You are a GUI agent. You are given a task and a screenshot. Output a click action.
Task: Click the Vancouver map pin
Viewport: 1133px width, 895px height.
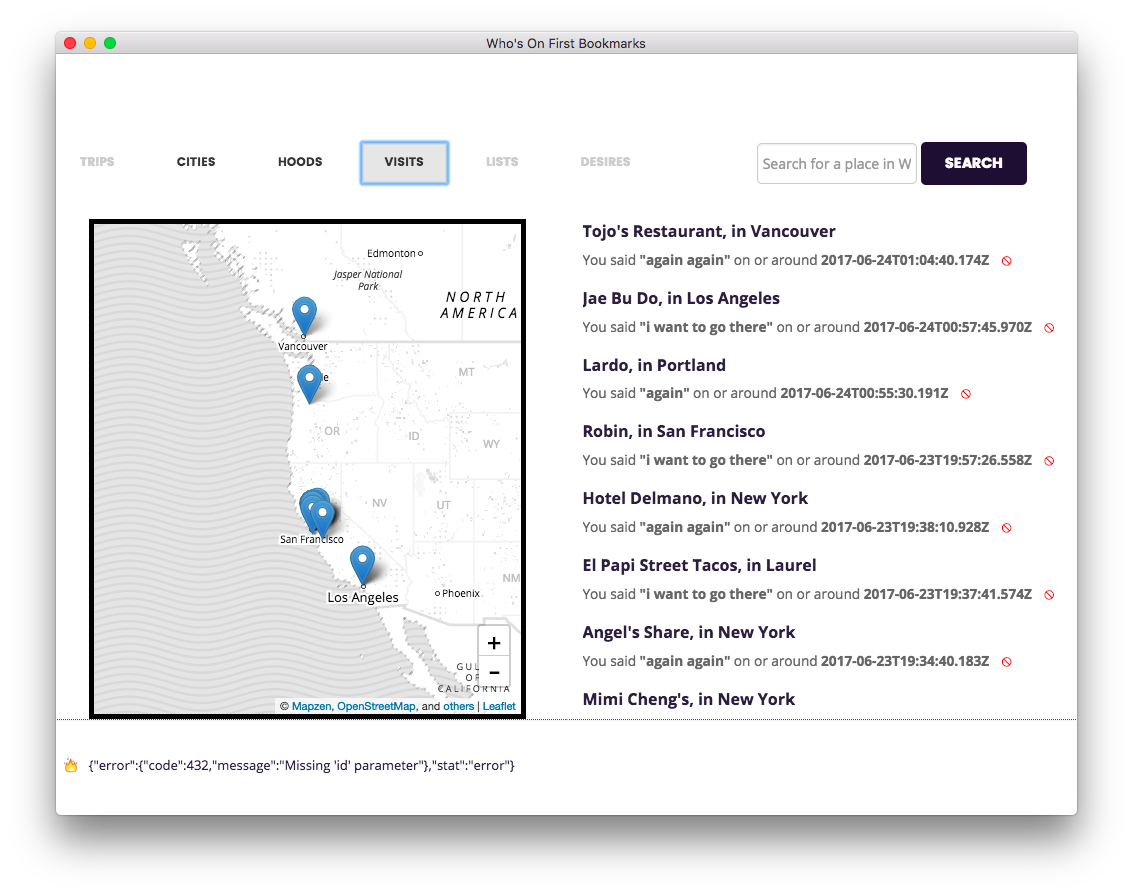point(304,315)
